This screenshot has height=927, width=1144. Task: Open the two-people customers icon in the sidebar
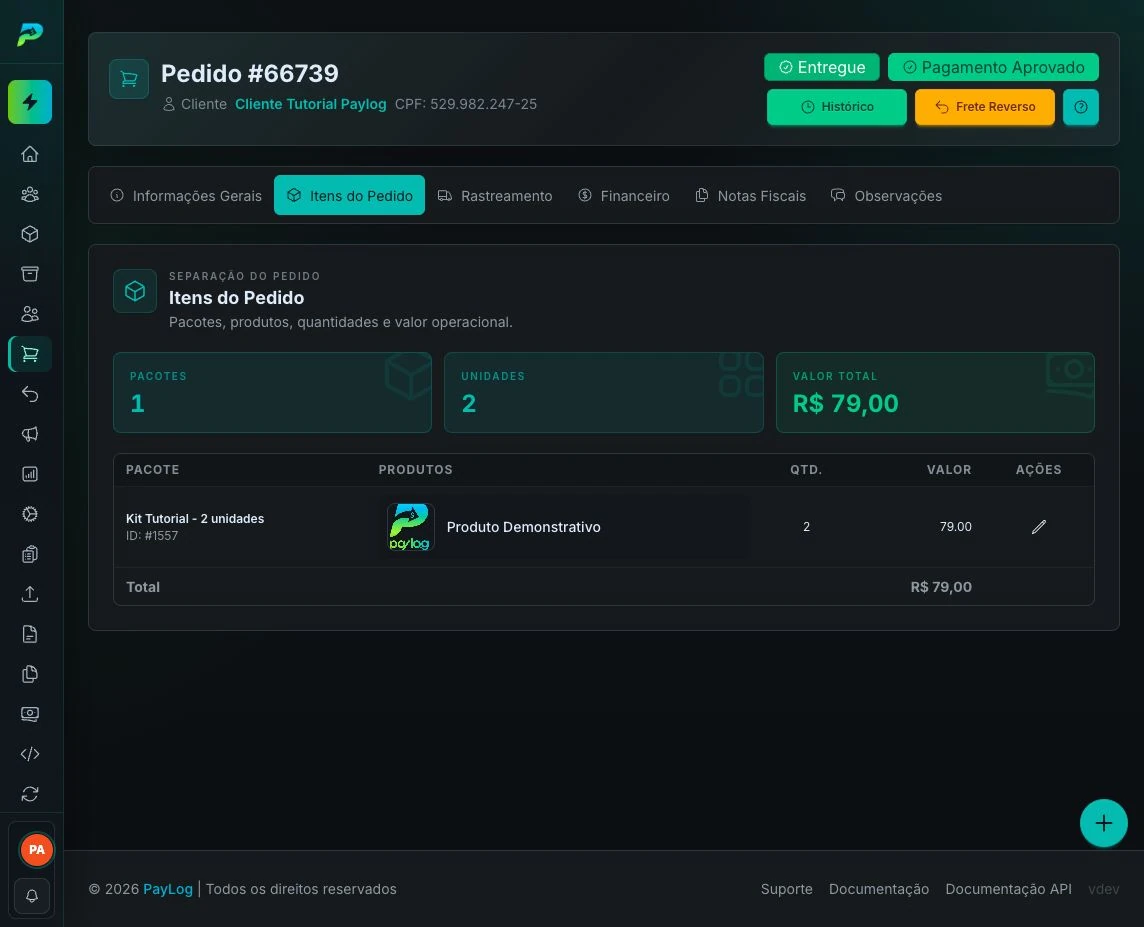(30, 314)
